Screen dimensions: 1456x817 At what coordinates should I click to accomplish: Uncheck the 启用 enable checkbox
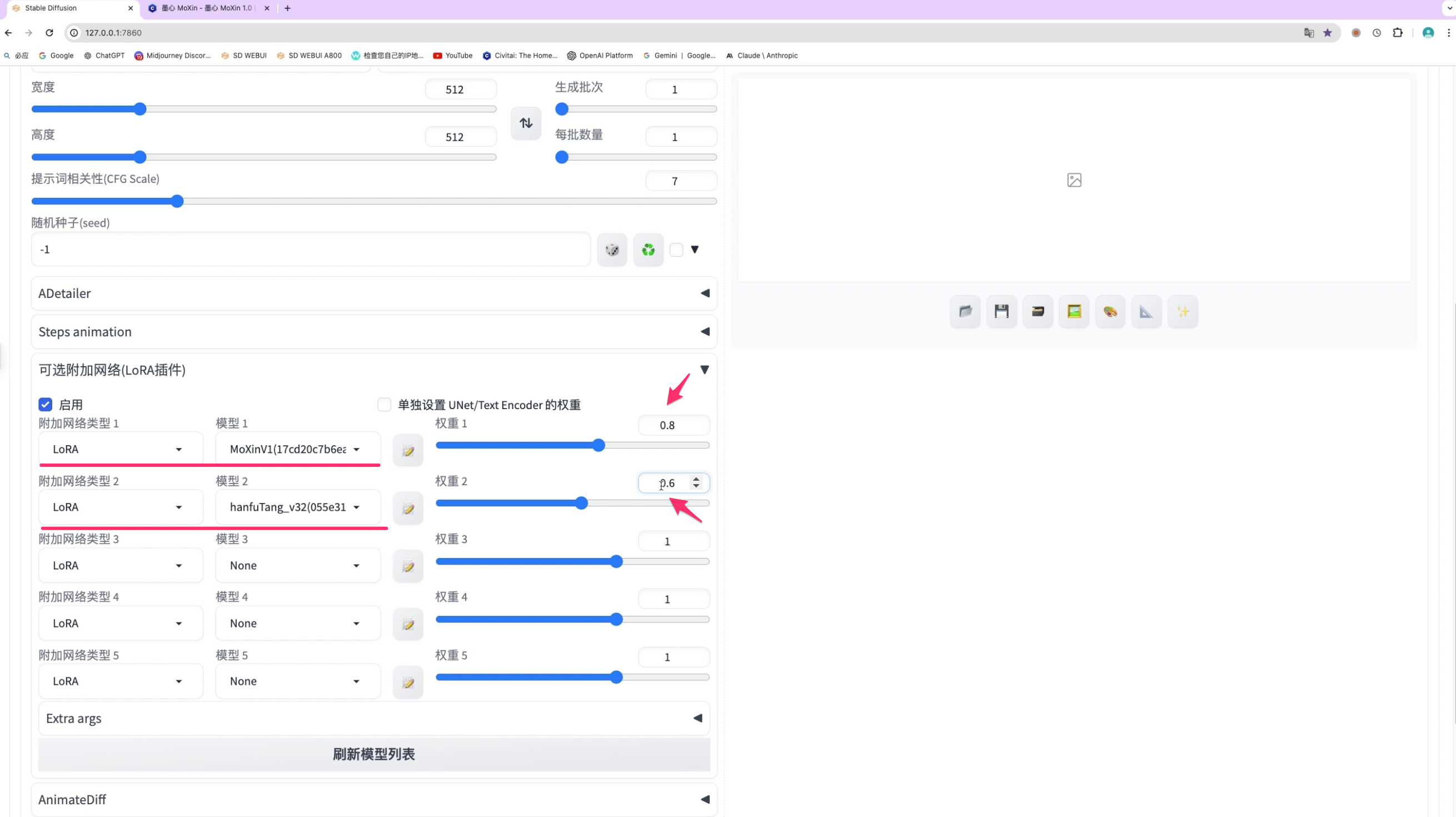[x=45, y=404]
